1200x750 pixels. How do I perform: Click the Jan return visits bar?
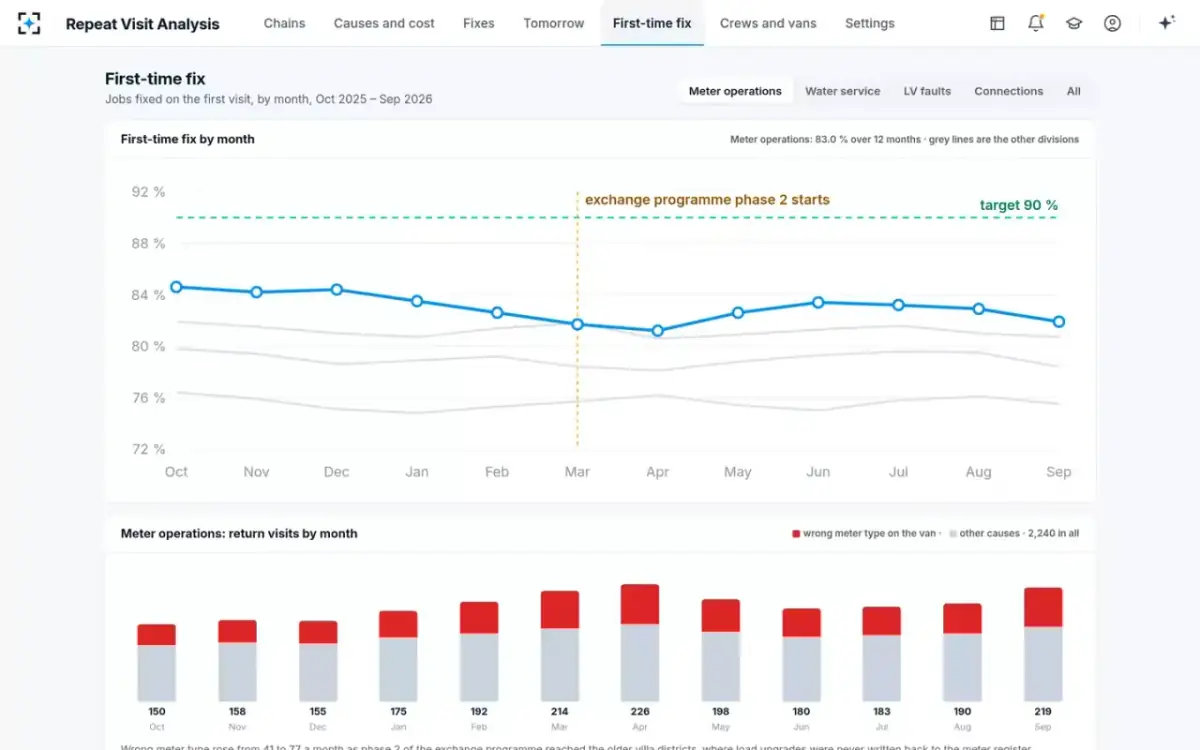click(x=398, y=656)
